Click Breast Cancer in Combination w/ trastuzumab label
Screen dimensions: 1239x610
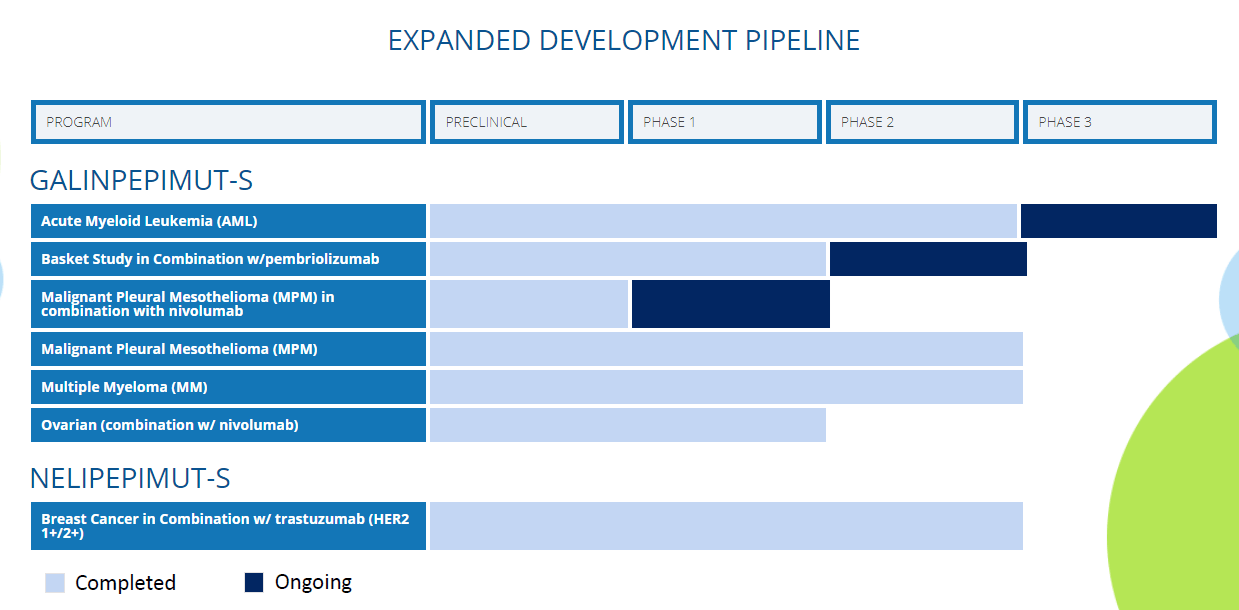pos(228,526)
